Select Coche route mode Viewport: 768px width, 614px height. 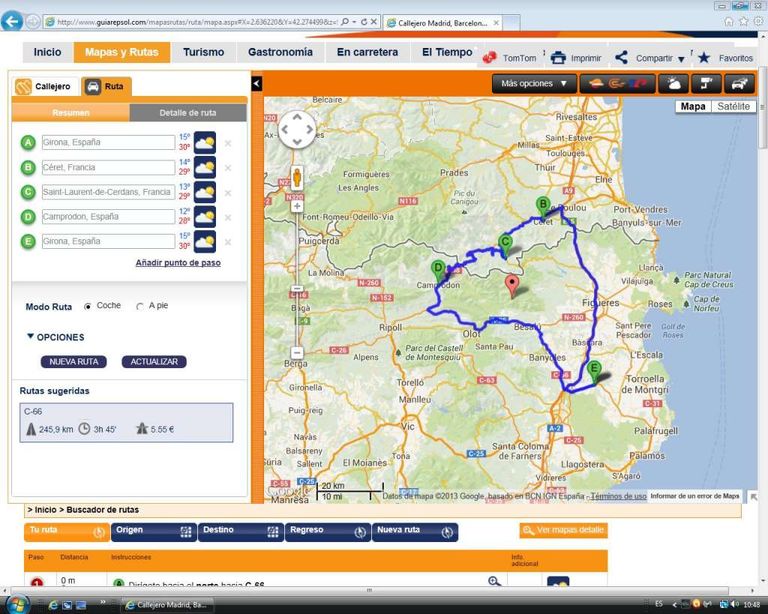(89, 306)
